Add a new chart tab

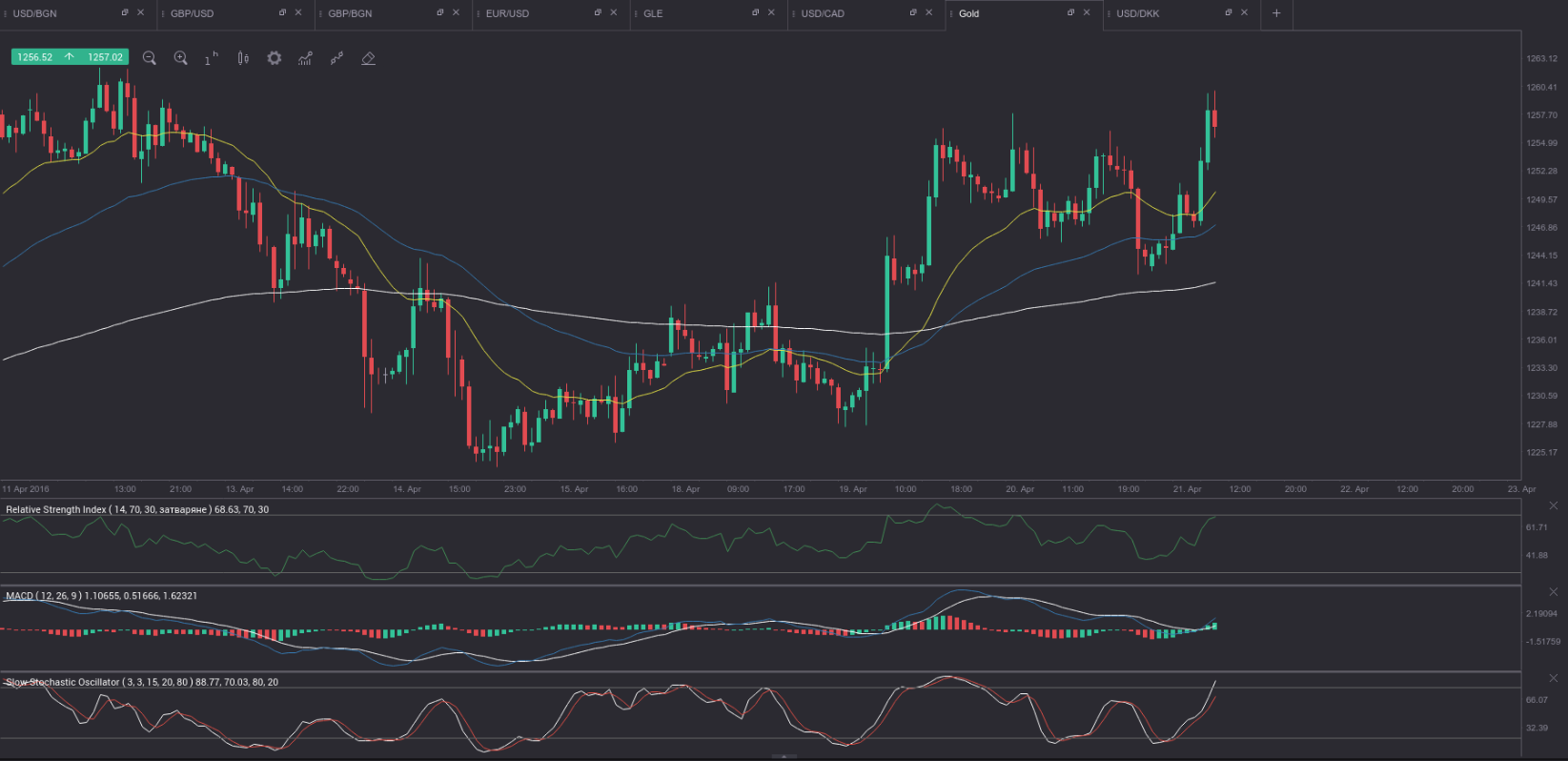pos(1276,13)
